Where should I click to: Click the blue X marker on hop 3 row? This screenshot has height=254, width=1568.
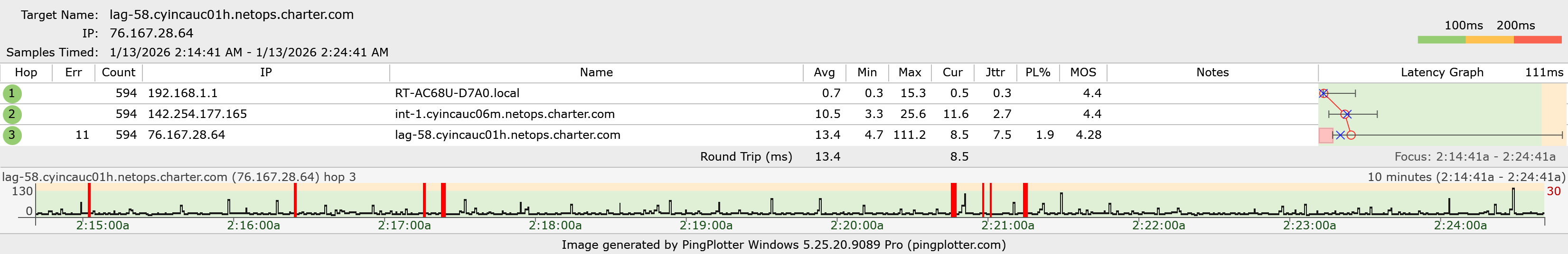[x=1340, y=135]
